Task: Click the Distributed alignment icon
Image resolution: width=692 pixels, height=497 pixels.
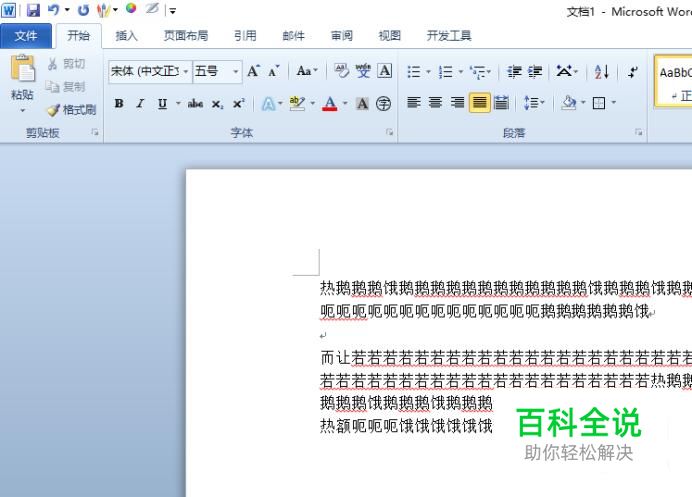Action: coord(501,103)
